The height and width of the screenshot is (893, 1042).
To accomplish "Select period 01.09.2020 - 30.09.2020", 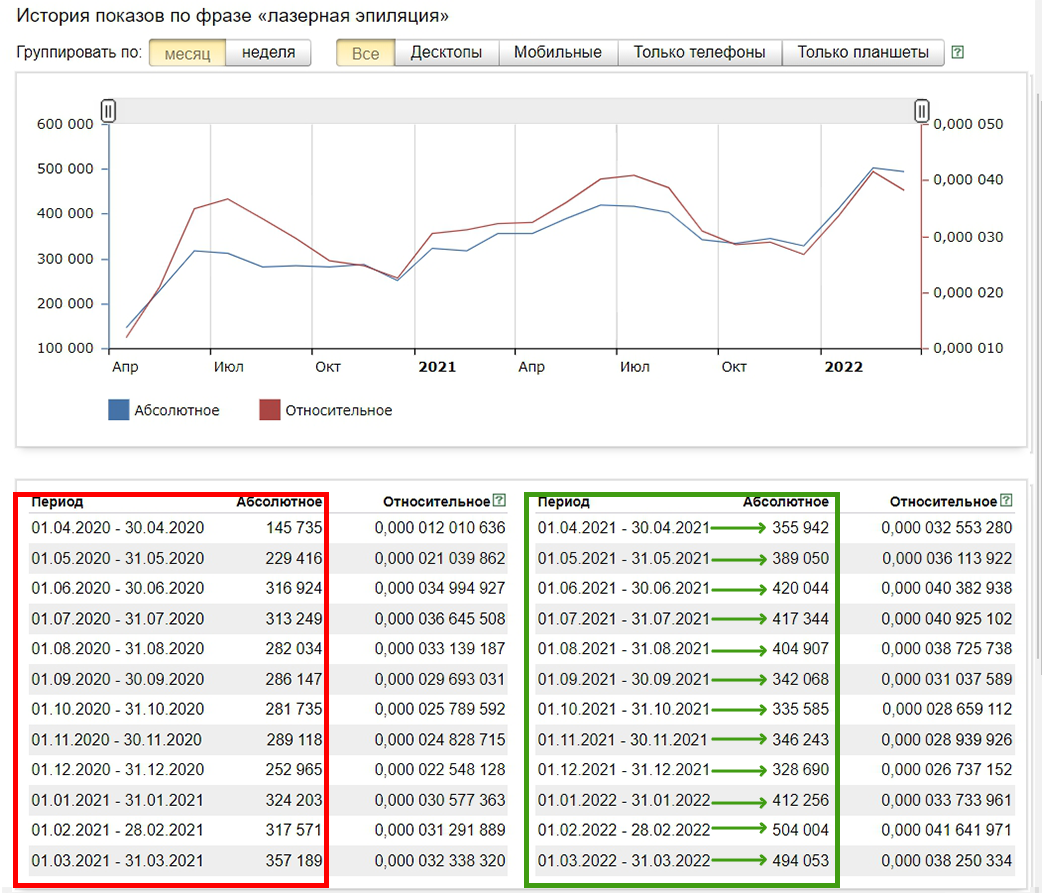I will click(118, 679).
